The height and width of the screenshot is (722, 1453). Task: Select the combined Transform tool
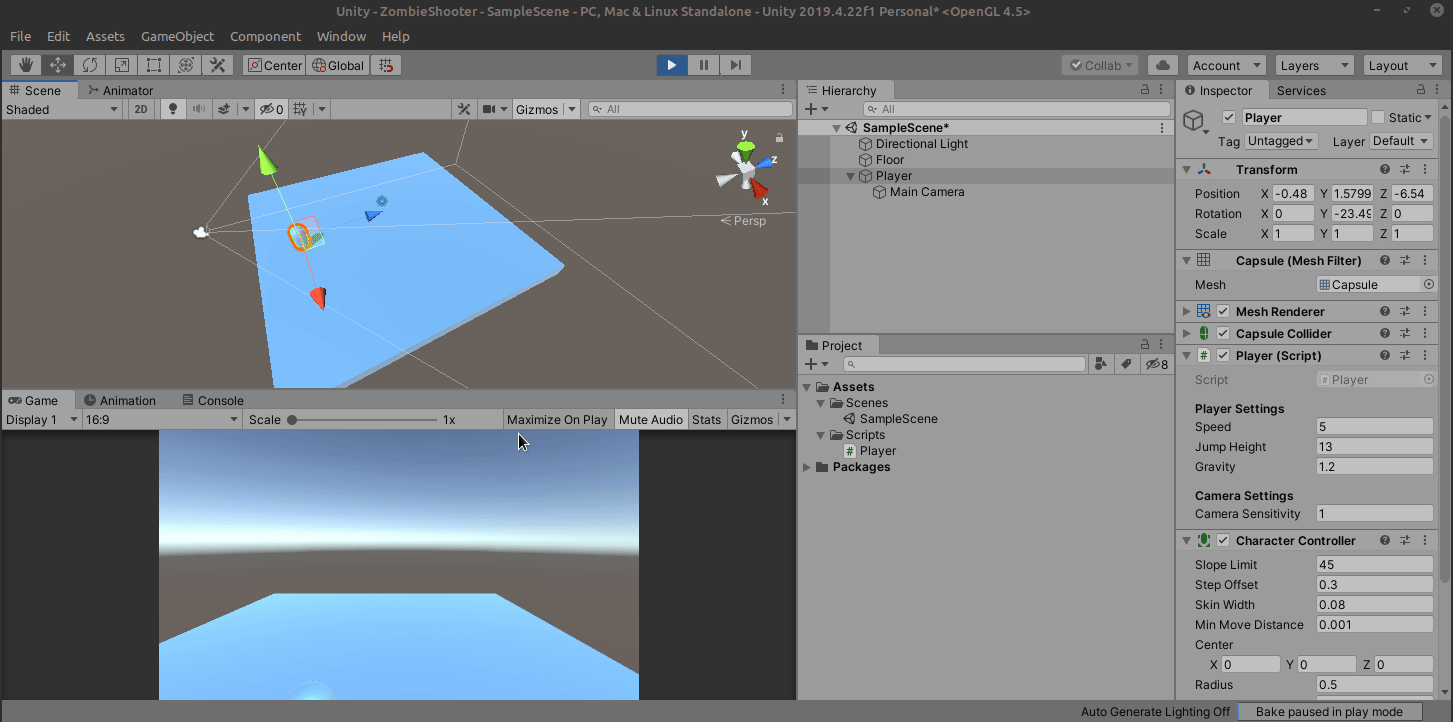click(x=186, y=65)
